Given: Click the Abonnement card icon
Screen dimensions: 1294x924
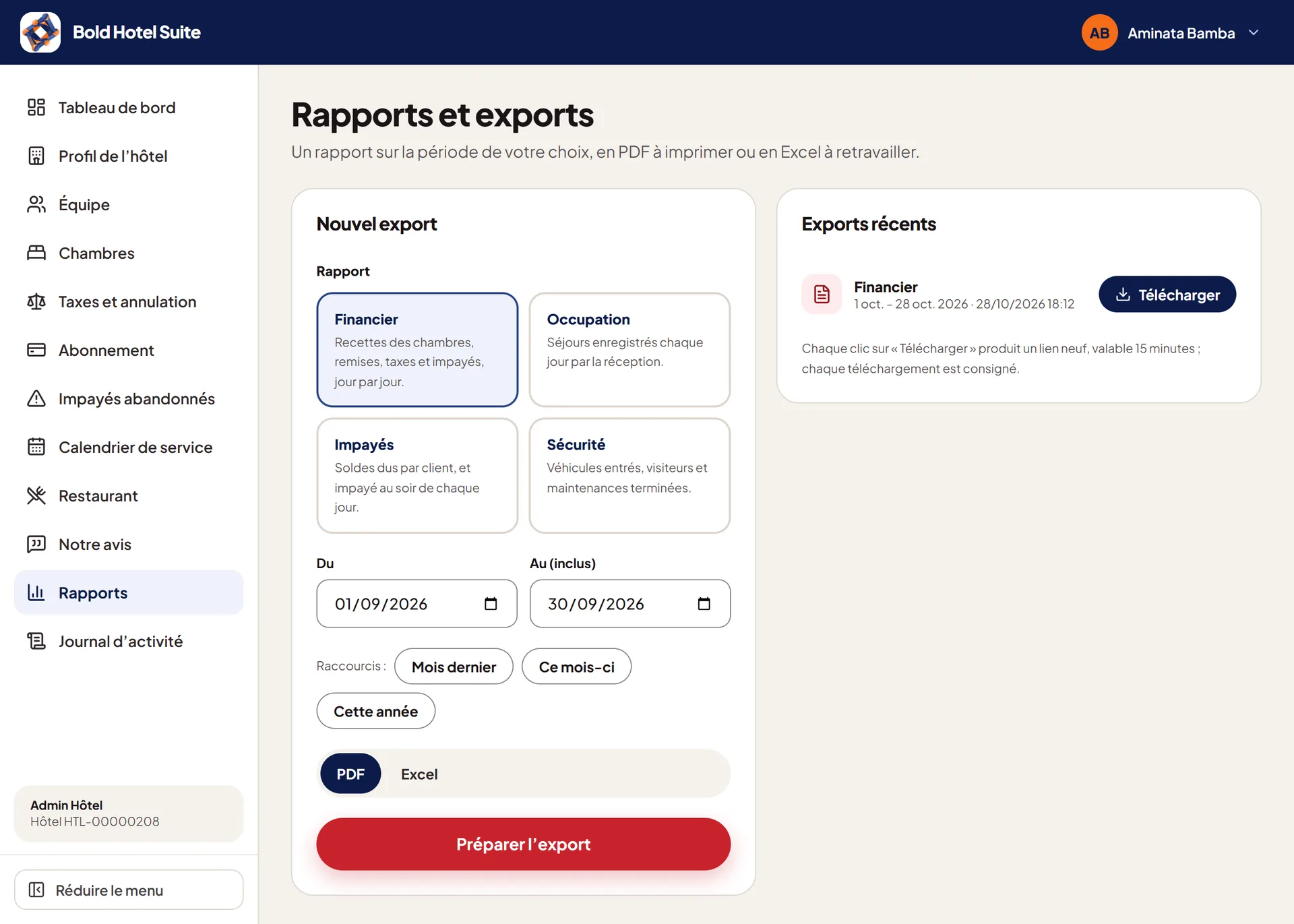Looking at the screenshot, I should tap(36, 350).
